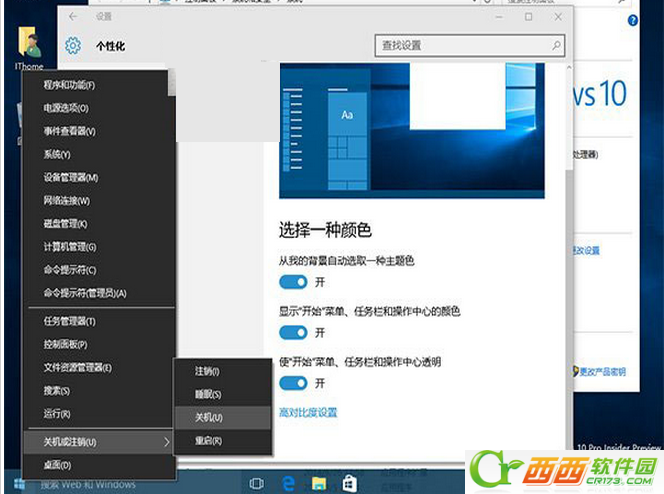Toggle the Start and taskbar color switch
This screenshot has height=494, width=664.
[293, 333]
